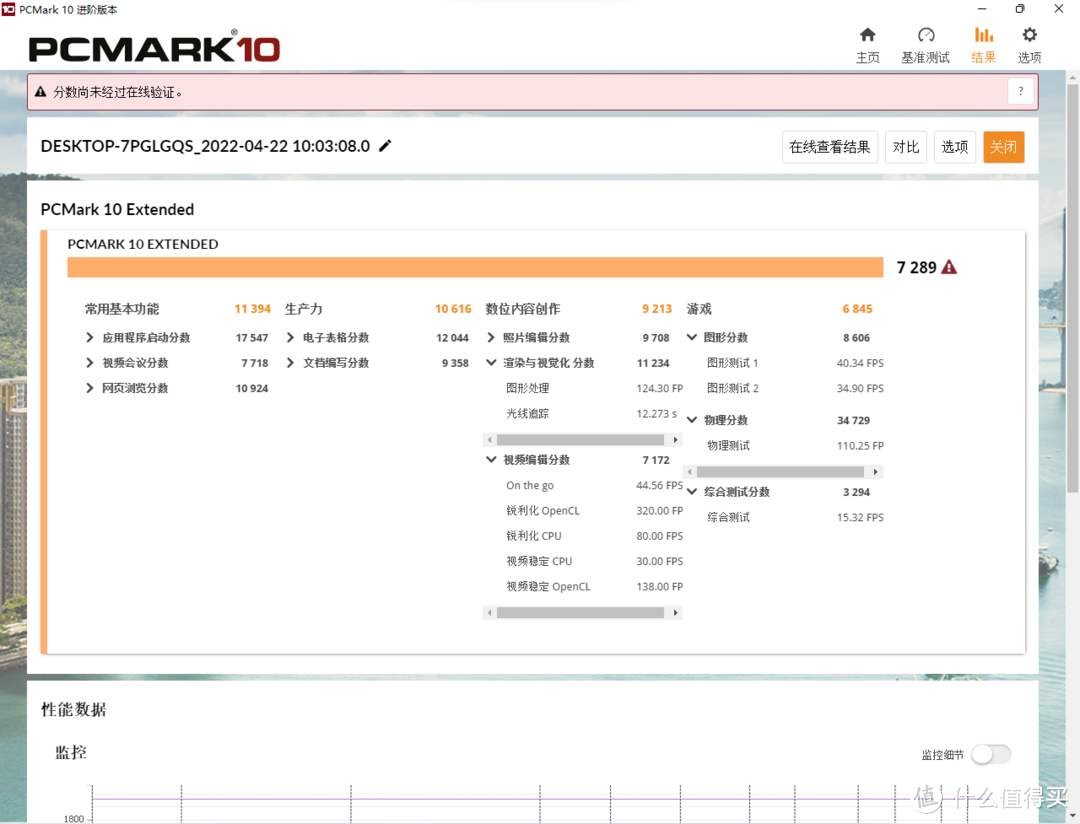Image resolution: width=1080 pixels, height=824 pixels.
Task: Click the On the go row
Action: (x=594, y=485)
